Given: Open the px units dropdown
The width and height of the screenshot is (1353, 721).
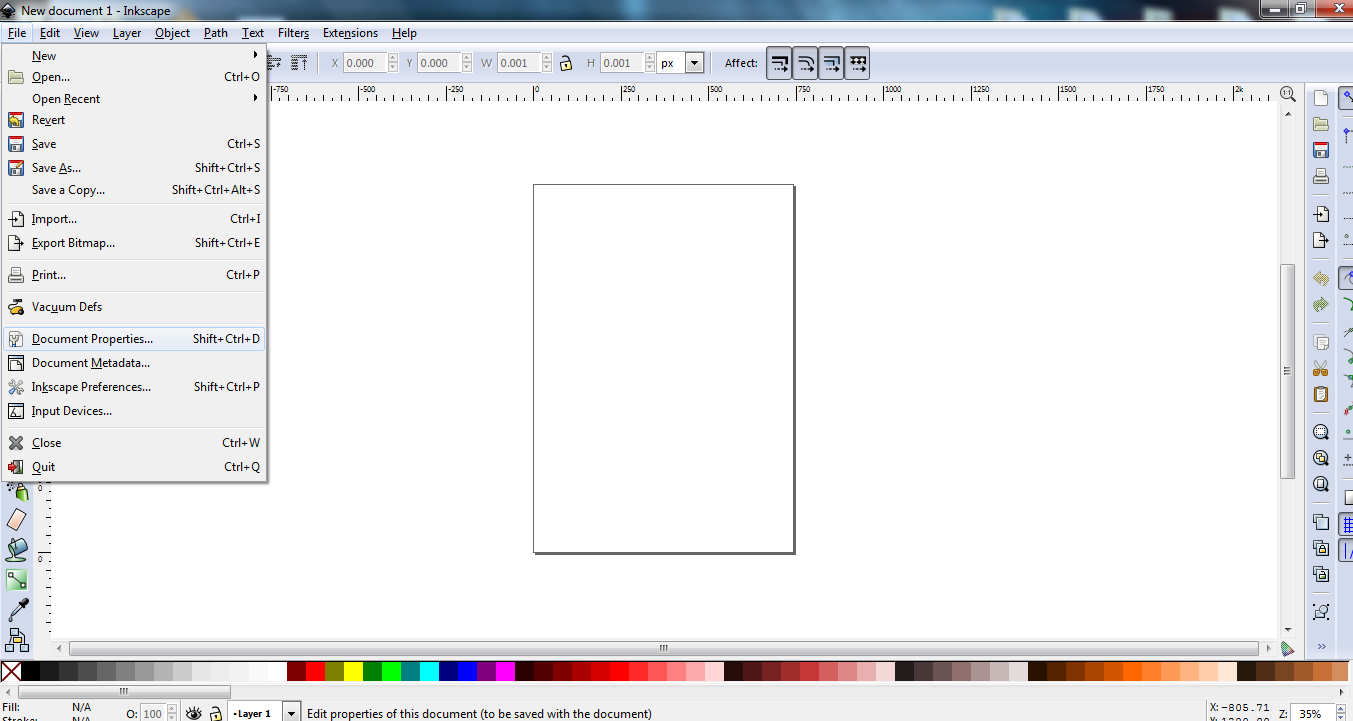Looking at the screenshot, I should pyautogui.click(x=694, y=63).
